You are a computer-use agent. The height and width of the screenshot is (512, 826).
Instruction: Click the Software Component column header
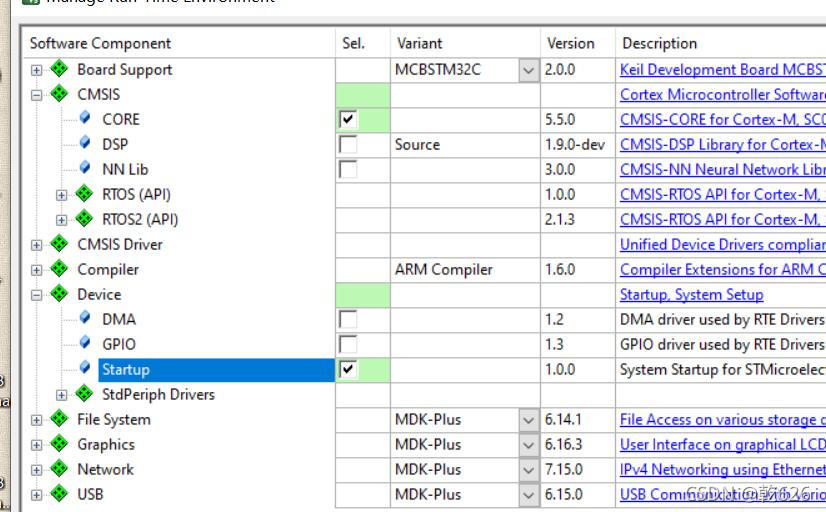click(179, 43)
